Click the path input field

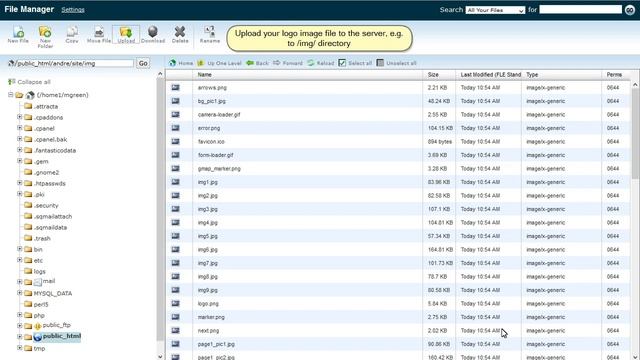coord(75,64)
